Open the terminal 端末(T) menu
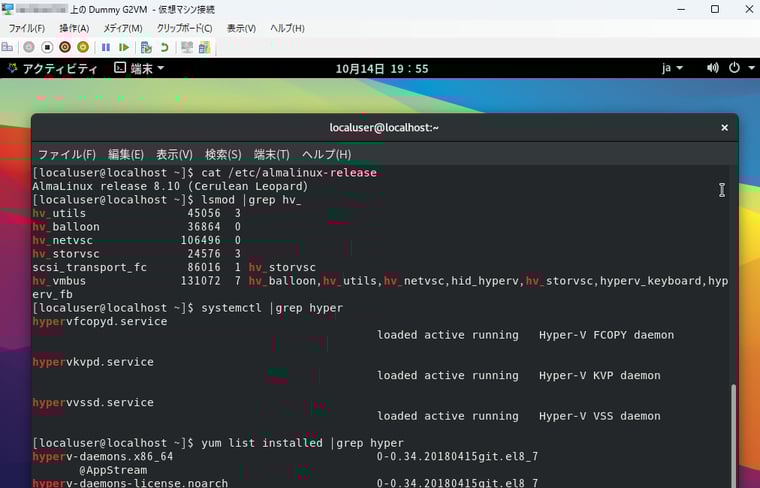760x488 pixels. click(x=271, y=155)
